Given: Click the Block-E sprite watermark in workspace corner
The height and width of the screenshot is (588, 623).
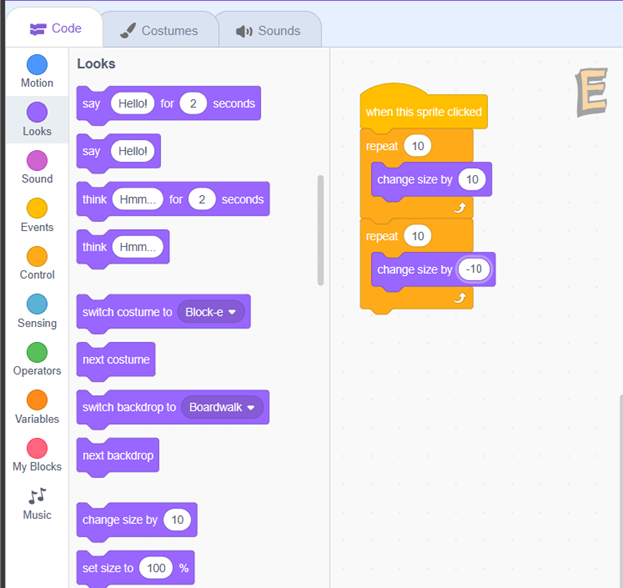Looking at the screenshot, I should pyautogui.click(x=592, y=92).
